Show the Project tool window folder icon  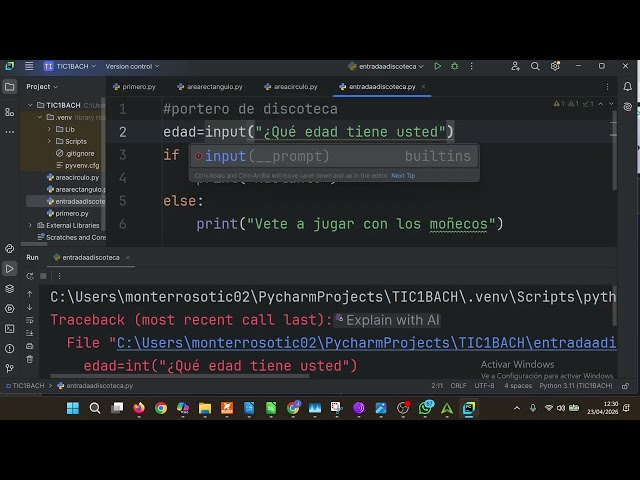[9, 87]
